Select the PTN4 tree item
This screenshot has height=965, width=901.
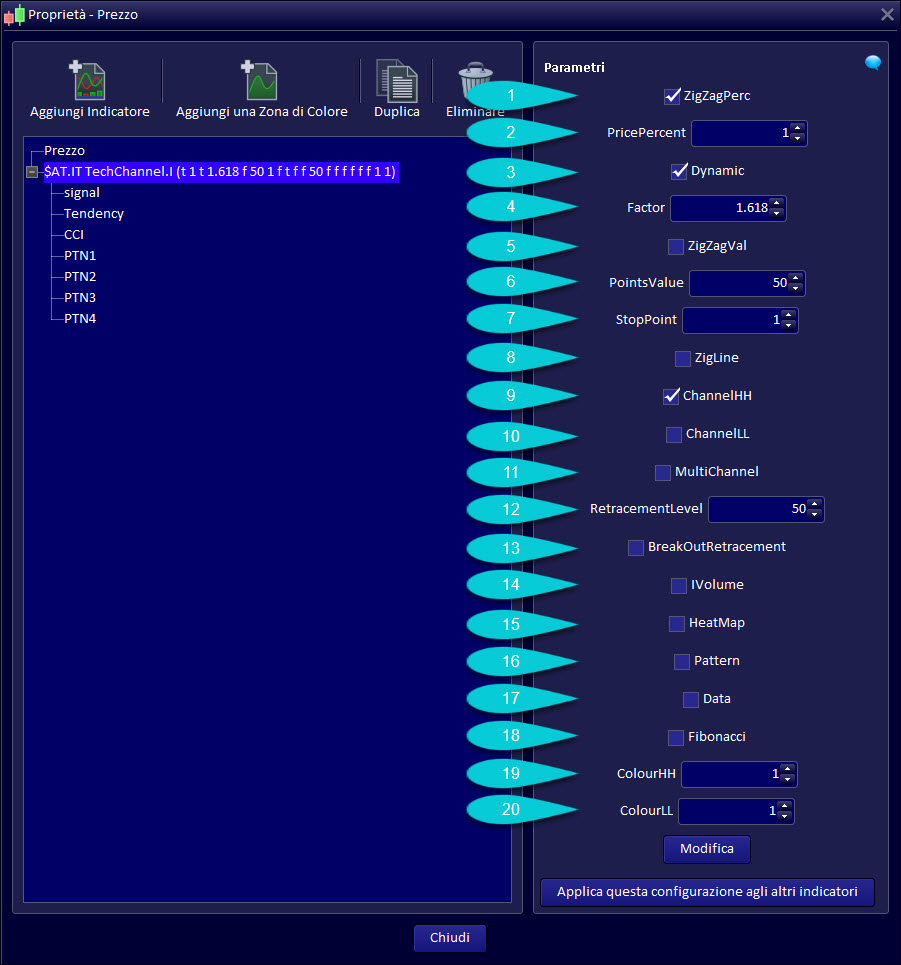[80, 318]
